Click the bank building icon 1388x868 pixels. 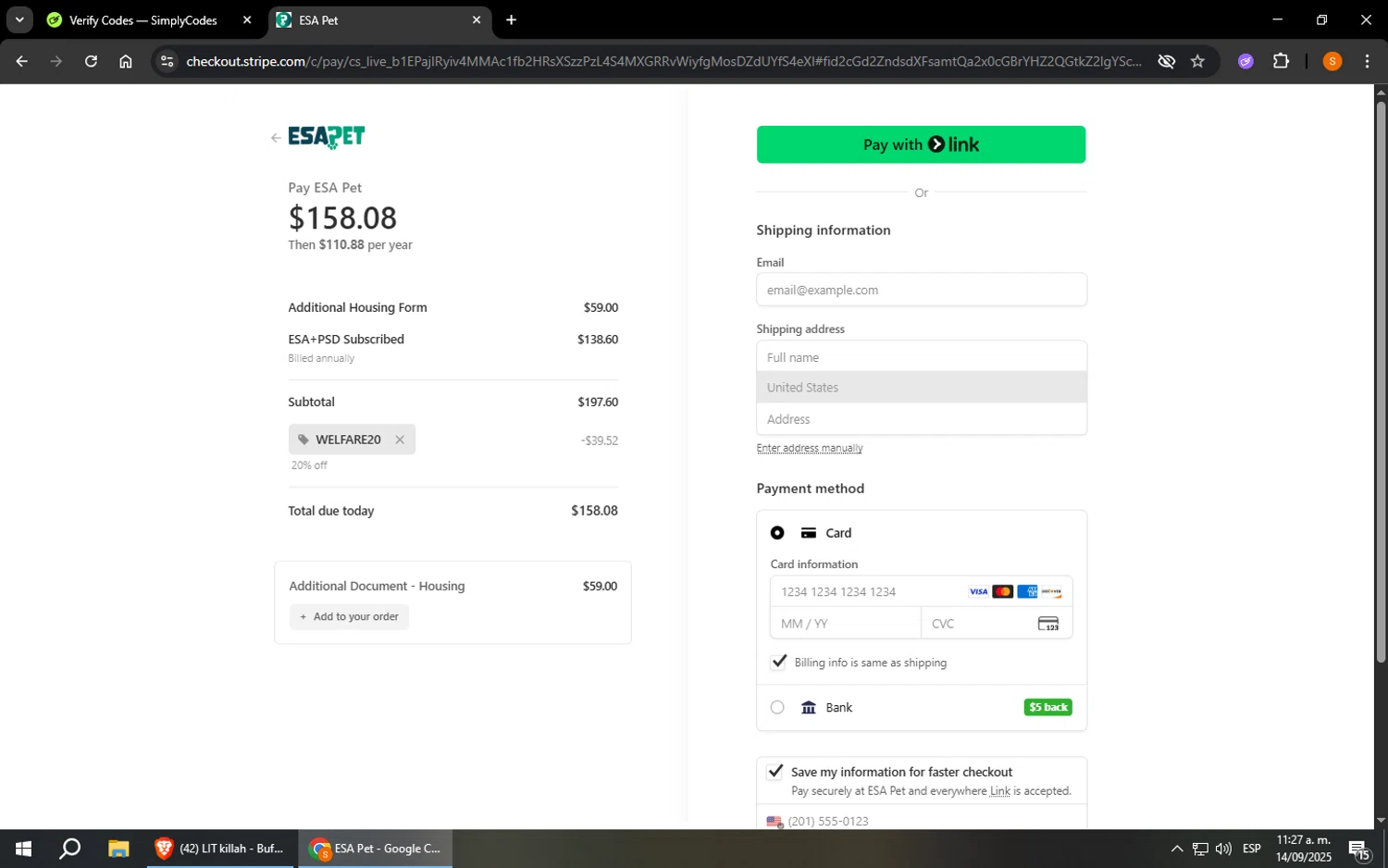(808, 707)
